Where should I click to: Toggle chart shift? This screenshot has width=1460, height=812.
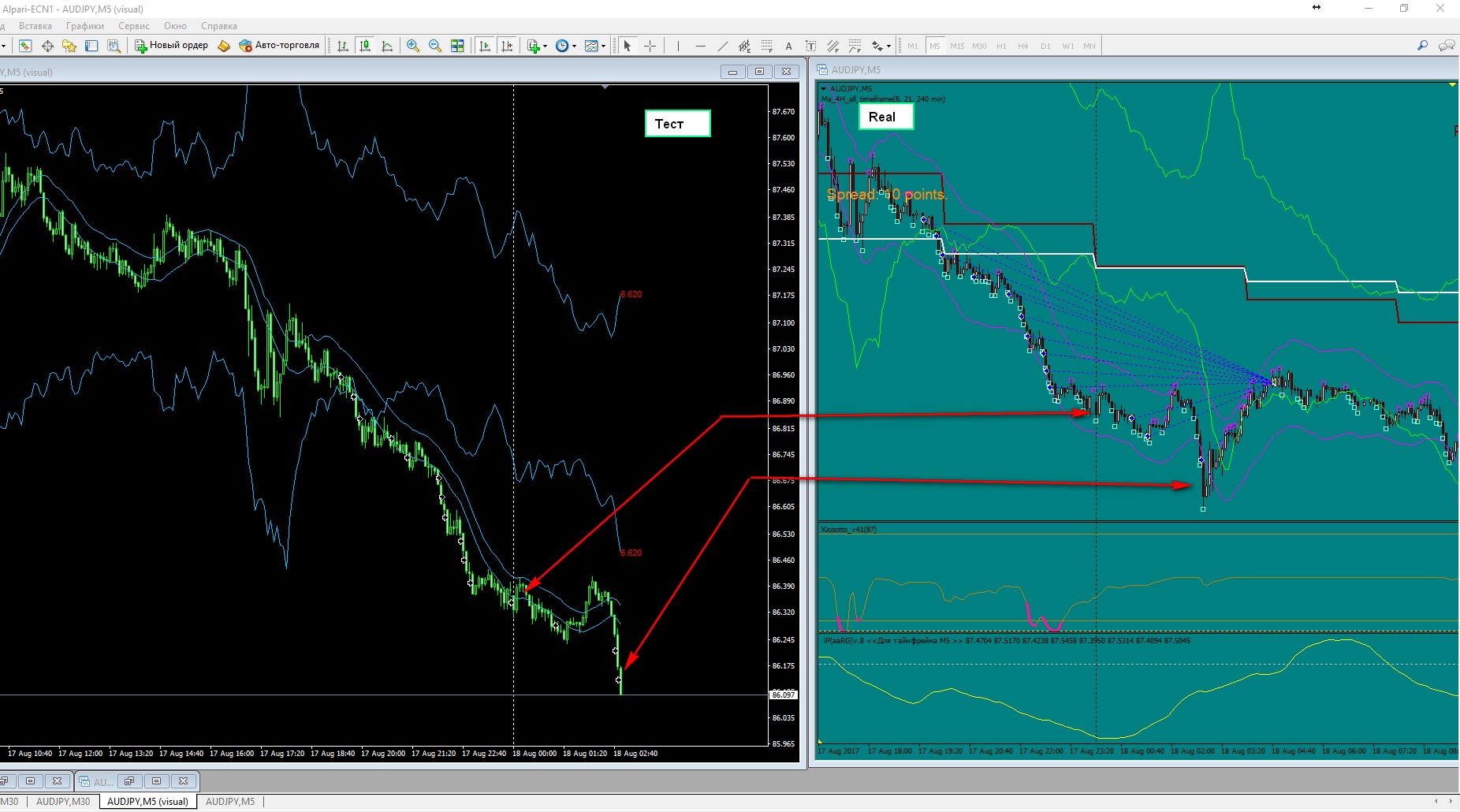pyautogui.click(x=507, y=46)
